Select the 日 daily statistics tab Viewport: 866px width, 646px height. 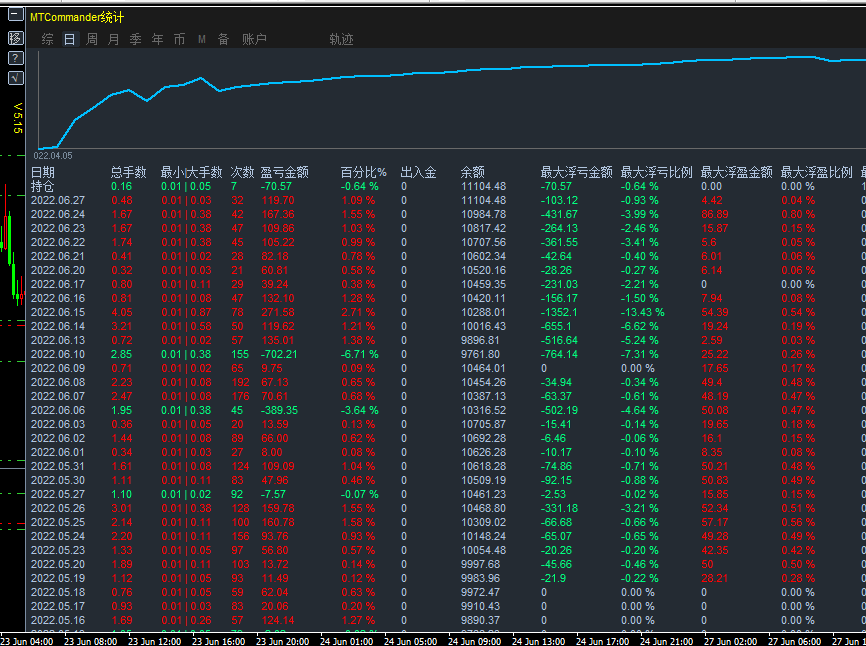(69, 40)
